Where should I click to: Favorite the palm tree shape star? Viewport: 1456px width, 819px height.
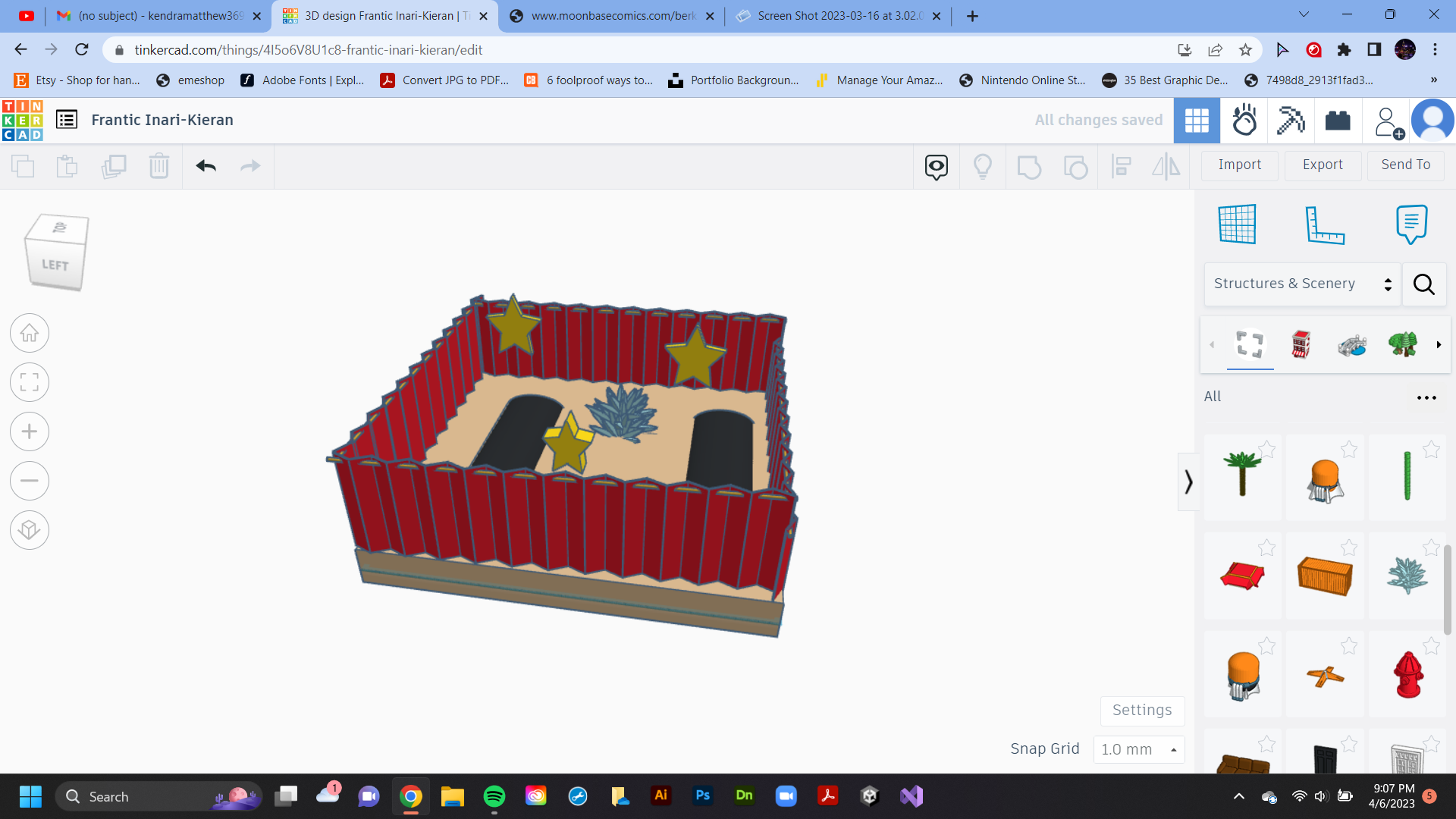click(1266, 450)
